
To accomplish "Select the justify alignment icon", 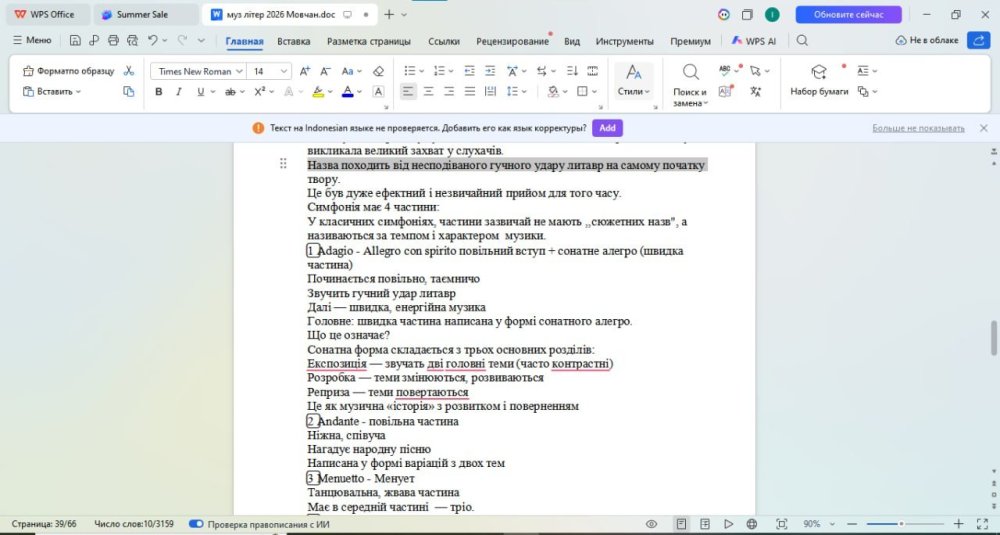I will point(469,92).
